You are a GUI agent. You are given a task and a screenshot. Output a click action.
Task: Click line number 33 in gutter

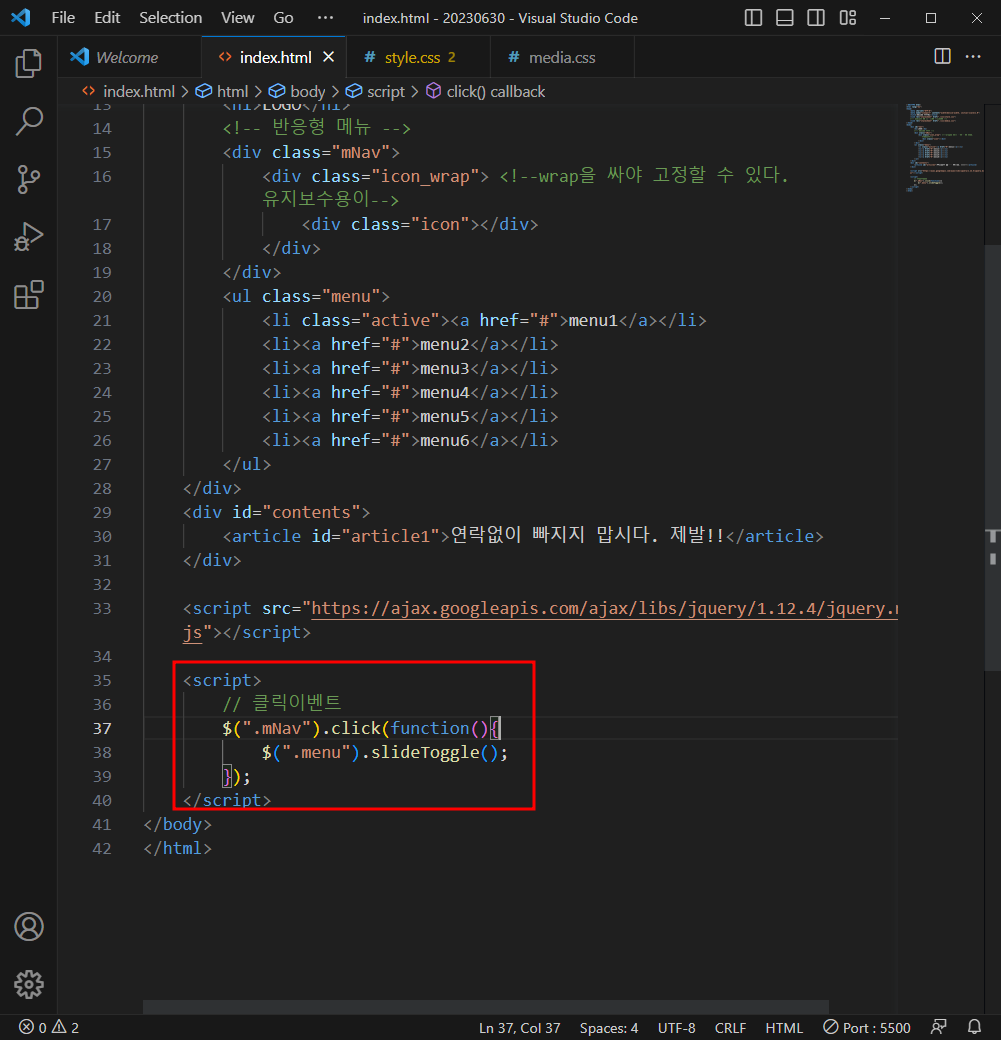[102, 608]
